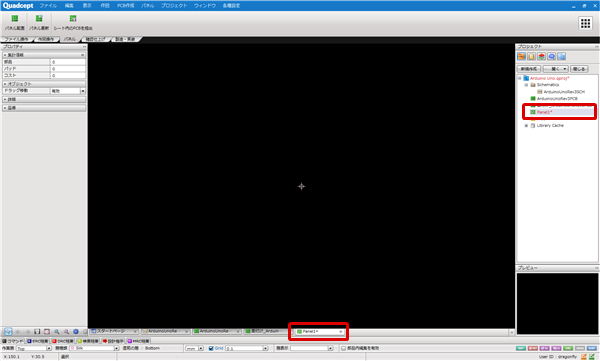Click the blue speech bubble icon in project panel
This screenshot has width=600, height=361.
pos(551,57)
